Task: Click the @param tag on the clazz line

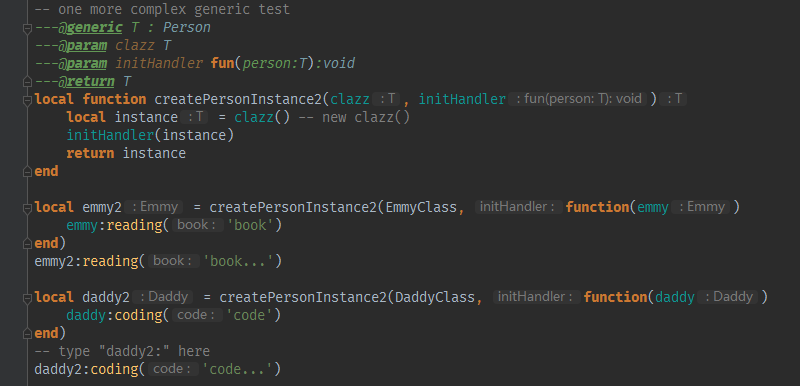Action: [82, 45]
